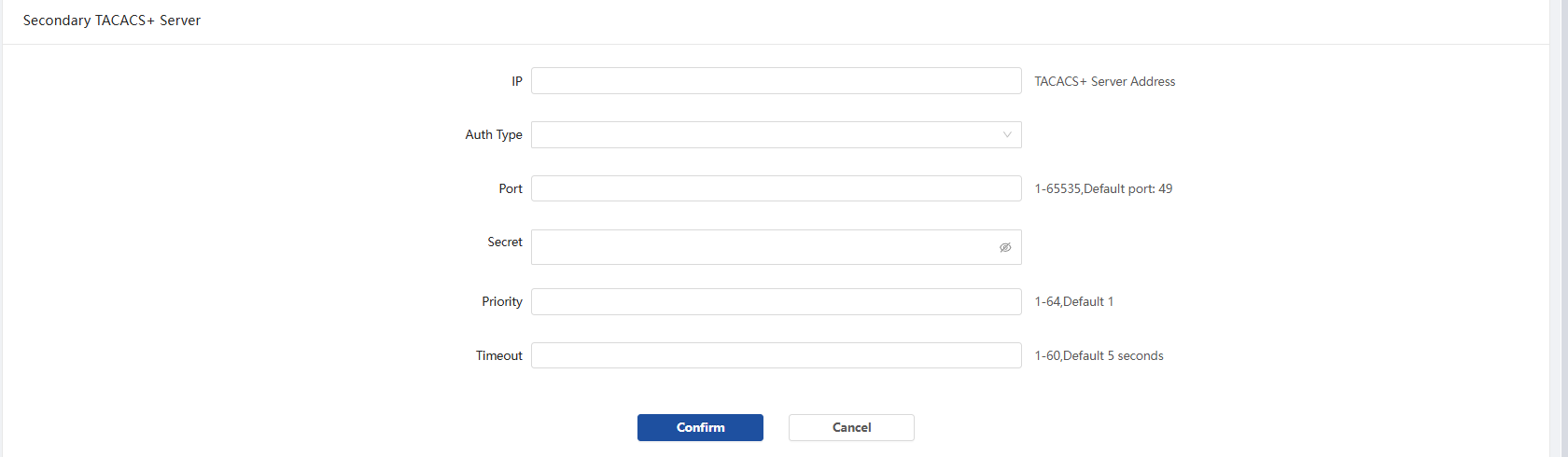Confirm the TACACS+ server settings
The image size is (1568, 457).
click(700, 427)
